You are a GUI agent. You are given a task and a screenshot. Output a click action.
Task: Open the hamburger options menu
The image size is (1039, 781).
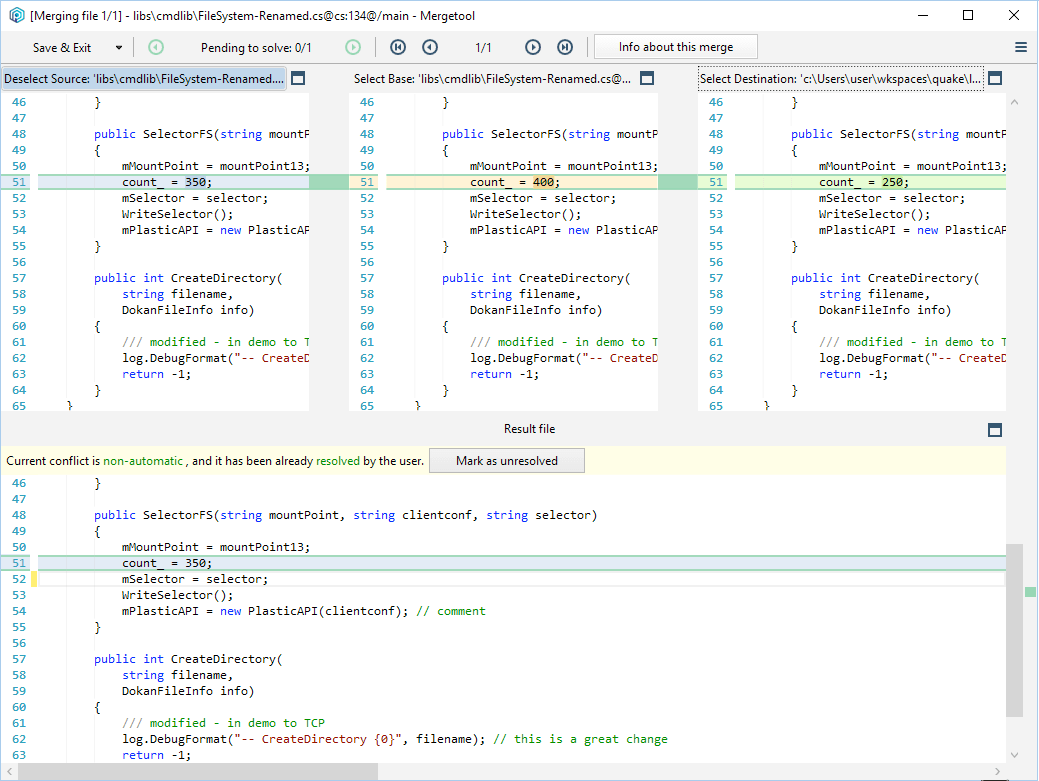(1021, 47)
